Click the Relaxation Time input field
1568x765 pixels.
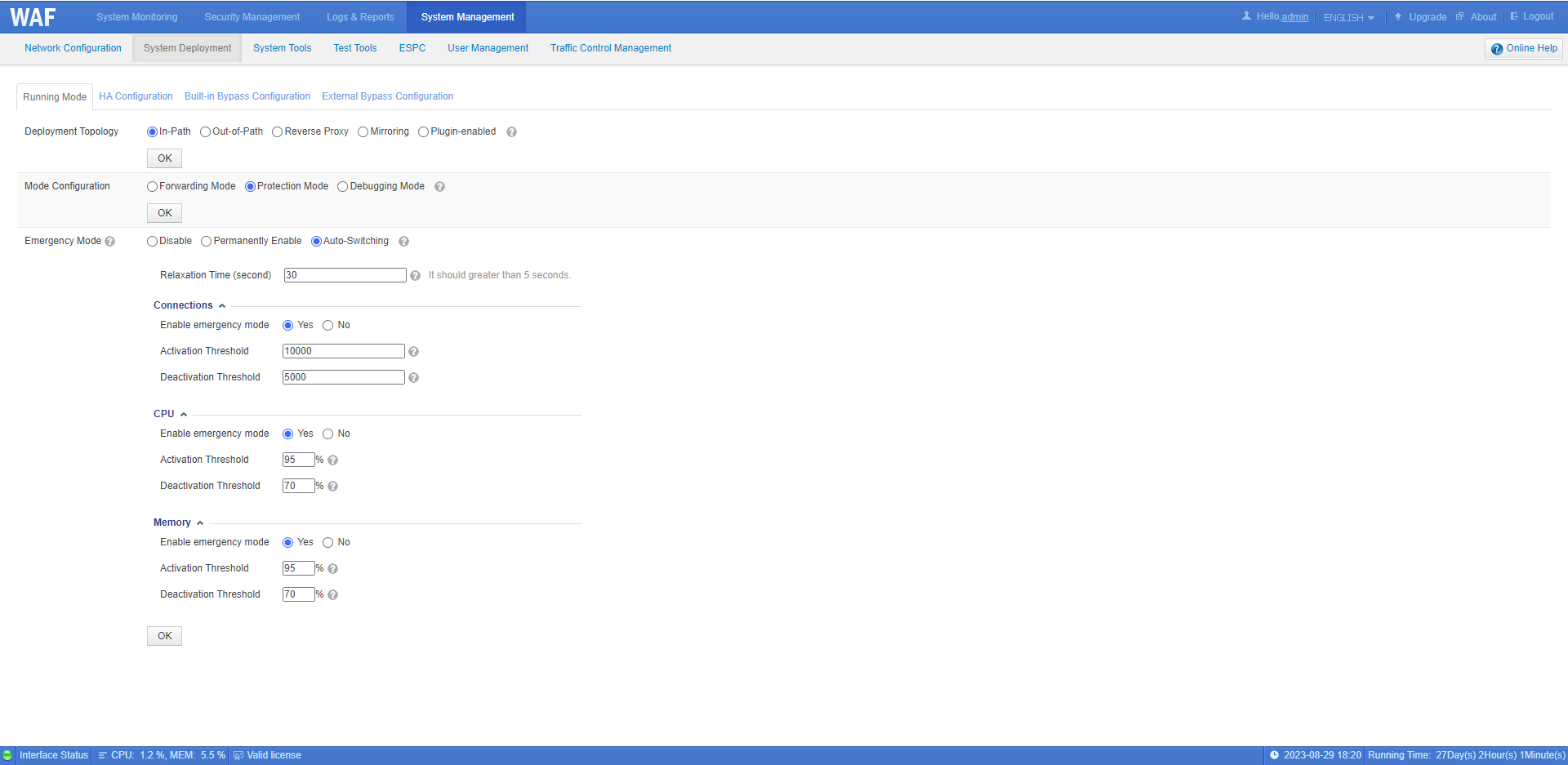(x=345, y=275)
